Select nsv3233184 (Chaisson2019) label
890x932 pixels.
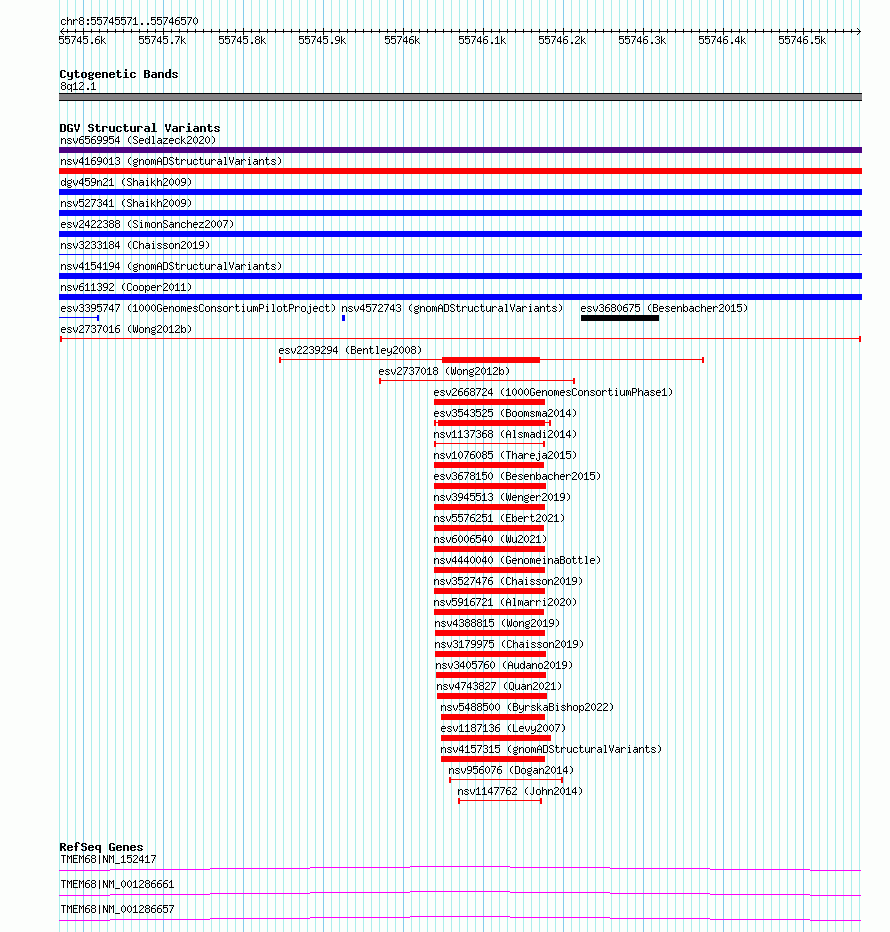point(135,245)
